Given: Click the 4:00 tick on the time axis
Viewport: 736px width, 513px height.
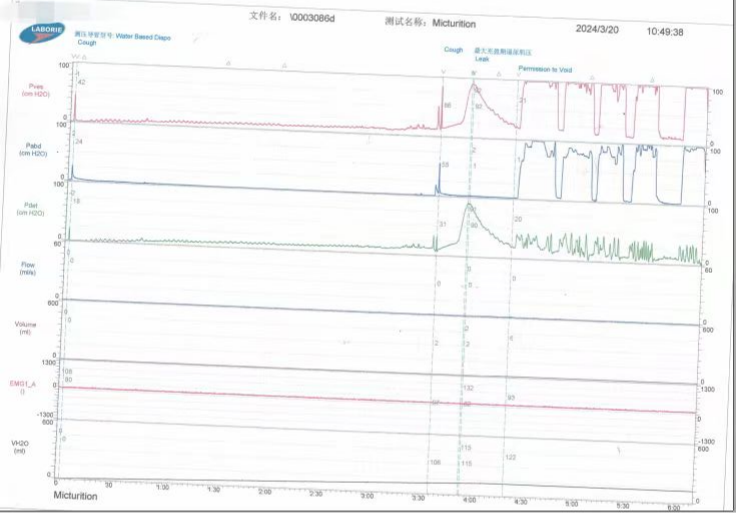Looking at the screenshot, I should [468, 498].
